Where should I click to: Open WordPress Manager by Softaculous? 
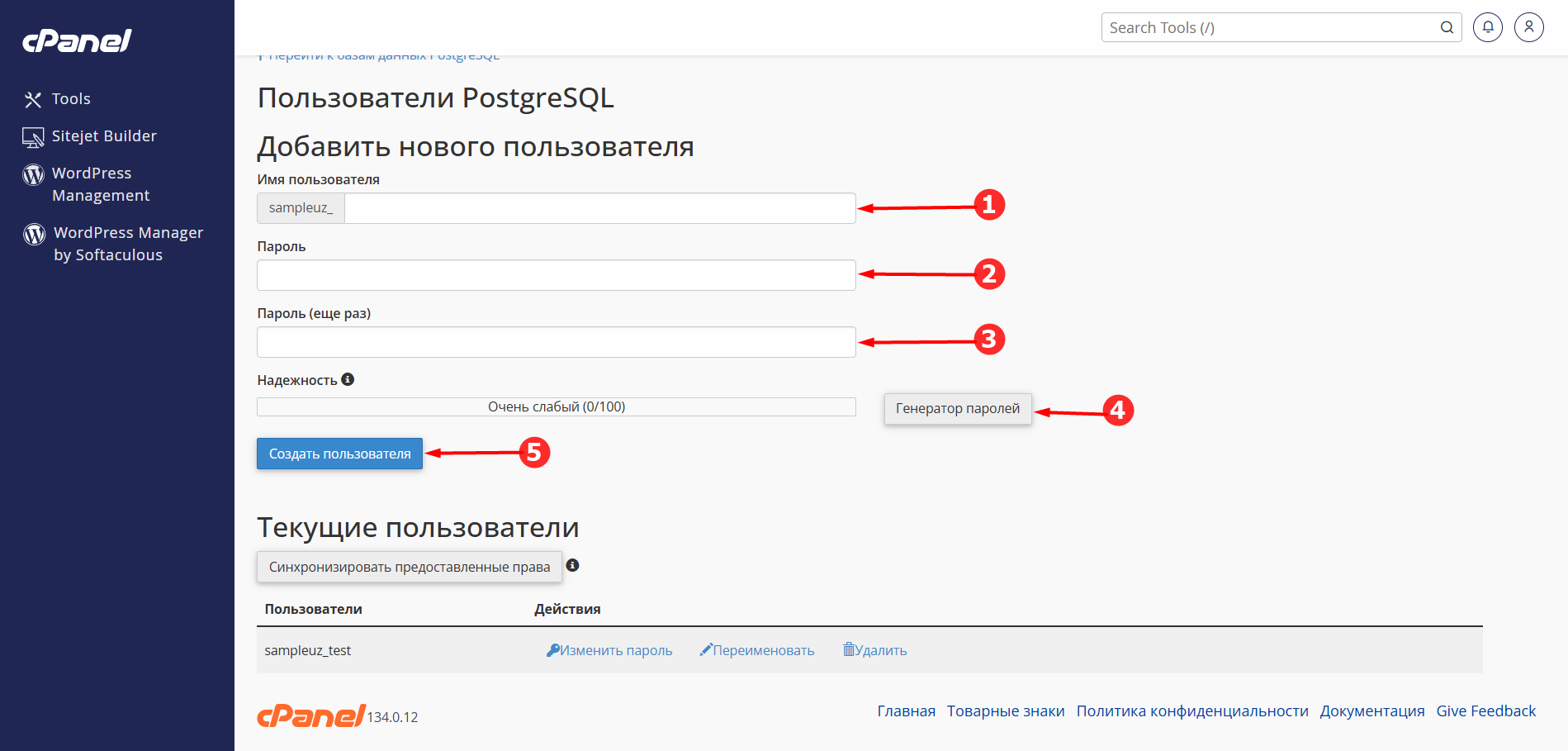(128, 244)
